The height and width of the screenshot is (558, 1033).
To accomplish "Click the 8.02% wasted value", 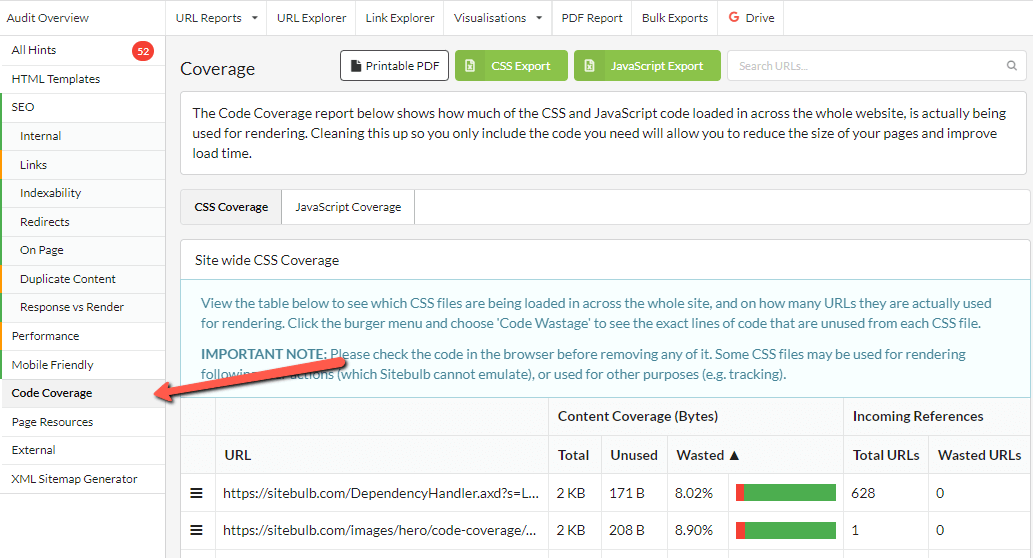I will 694,493.
